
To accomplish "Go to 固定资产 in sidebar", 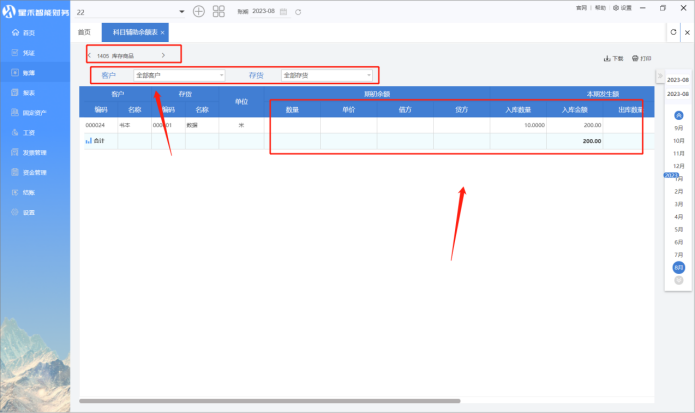I will point(34,112).
